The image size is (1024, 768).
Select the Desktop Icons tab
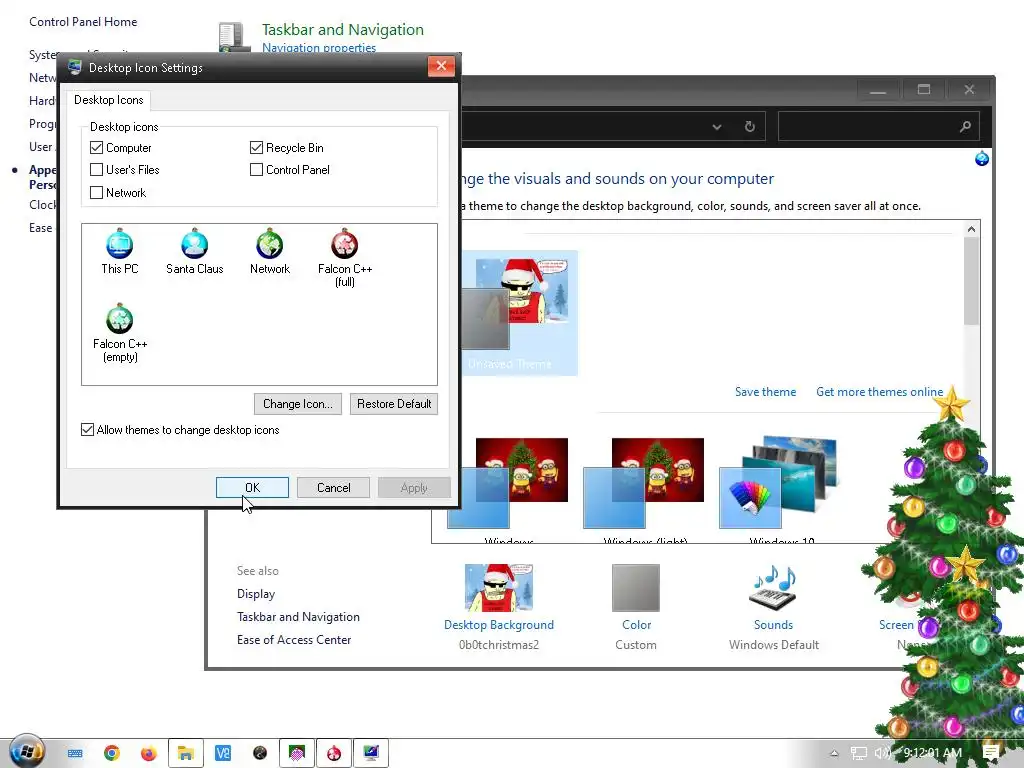click(x=108, y=100)
